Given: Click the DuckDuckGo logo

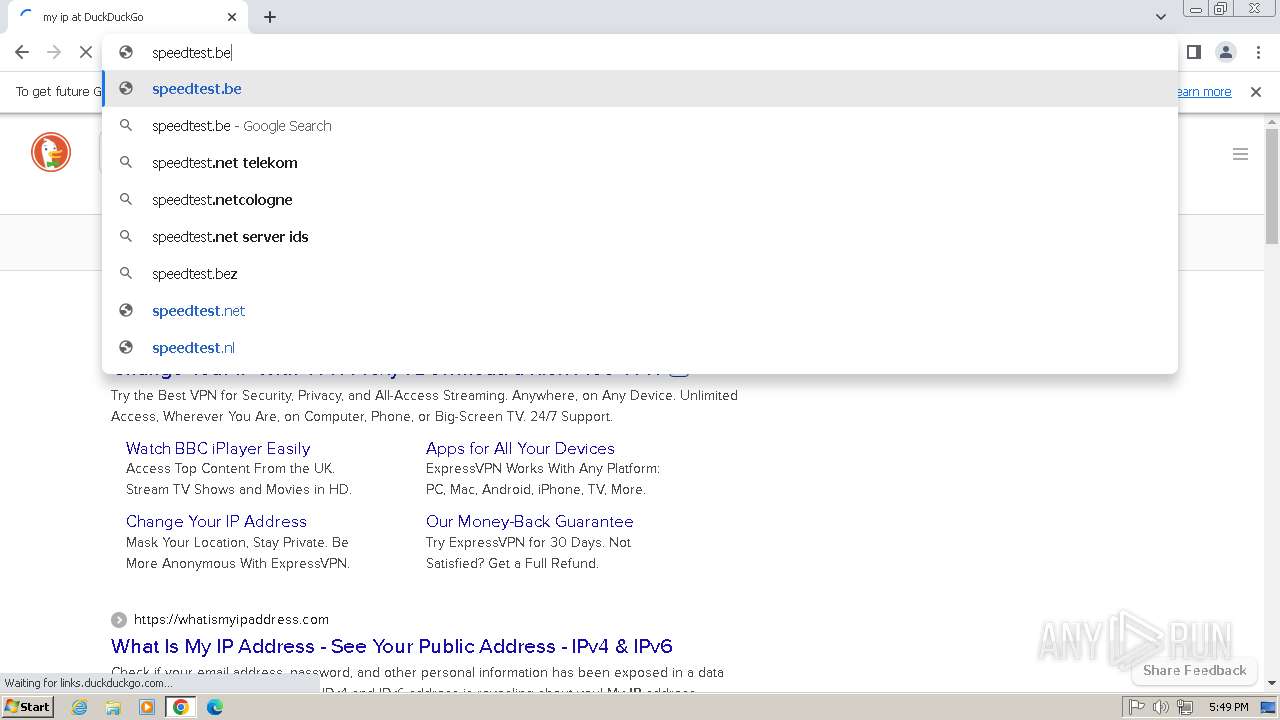Looking at the screenshot, I should (51, 153).
